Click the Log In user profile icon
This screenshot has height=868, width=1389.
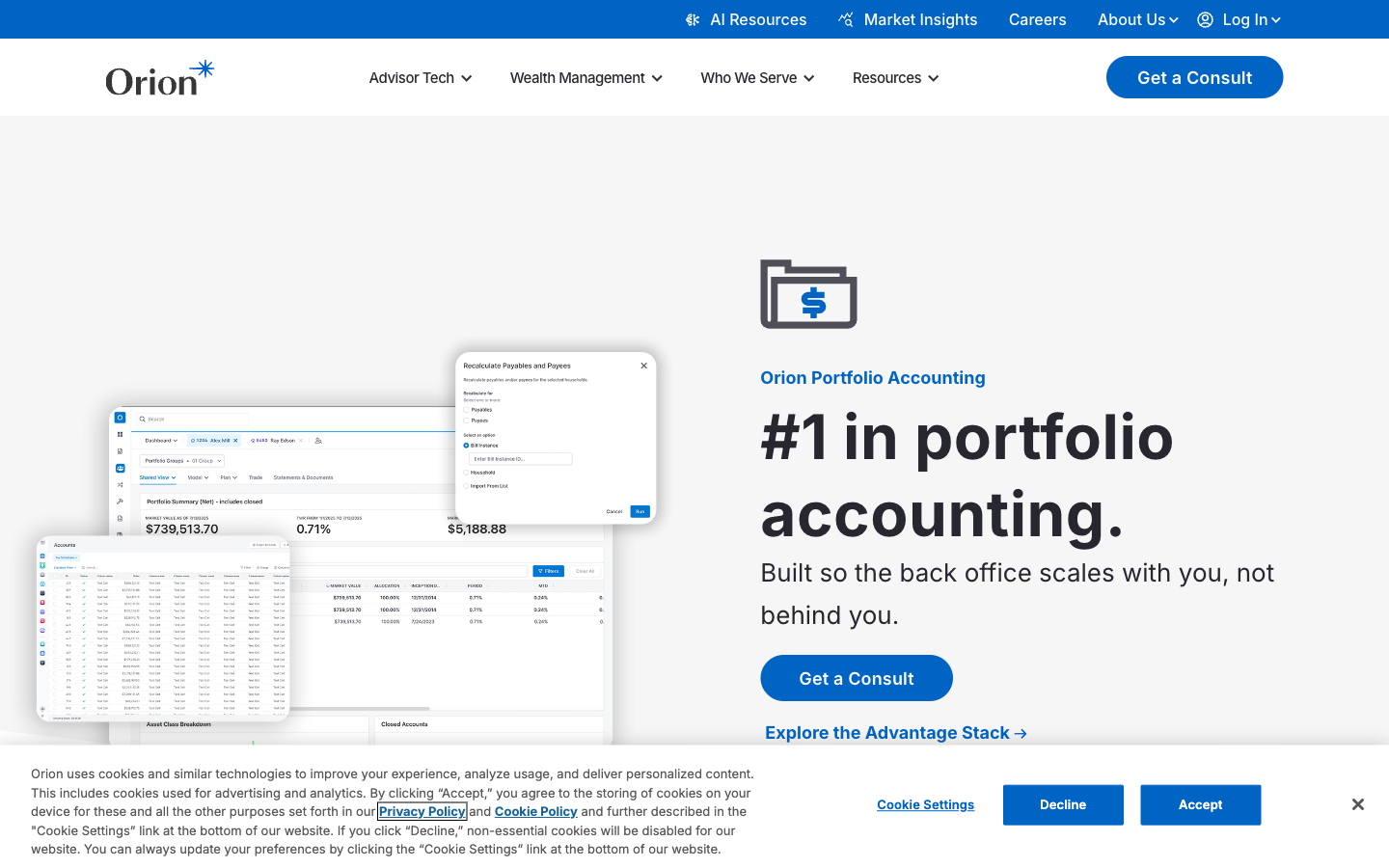[x=1205, y=19]
